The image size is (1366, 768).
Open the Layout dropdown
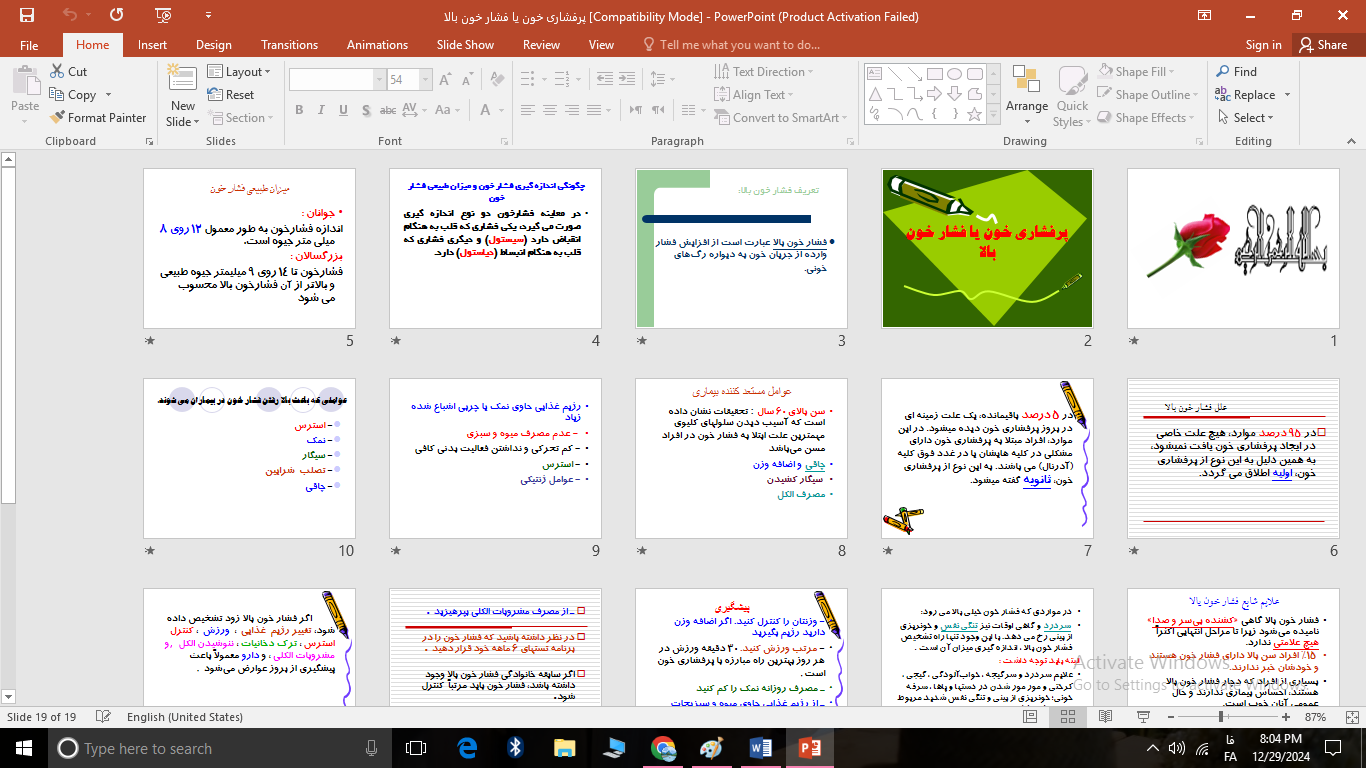coord(240,72)
